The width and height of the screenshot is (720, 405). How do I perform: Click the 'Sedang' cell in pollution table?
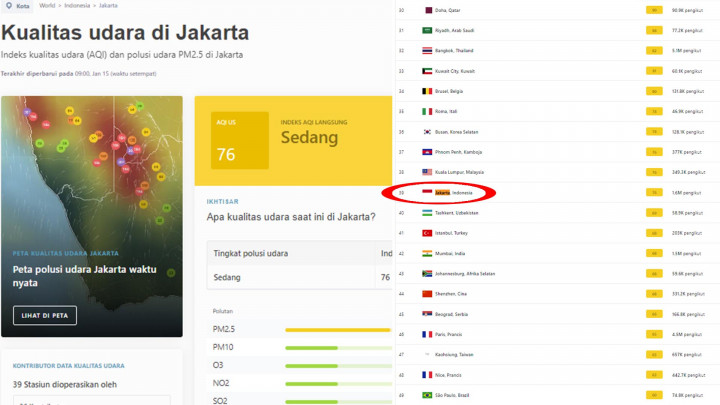tap(227, 277)
